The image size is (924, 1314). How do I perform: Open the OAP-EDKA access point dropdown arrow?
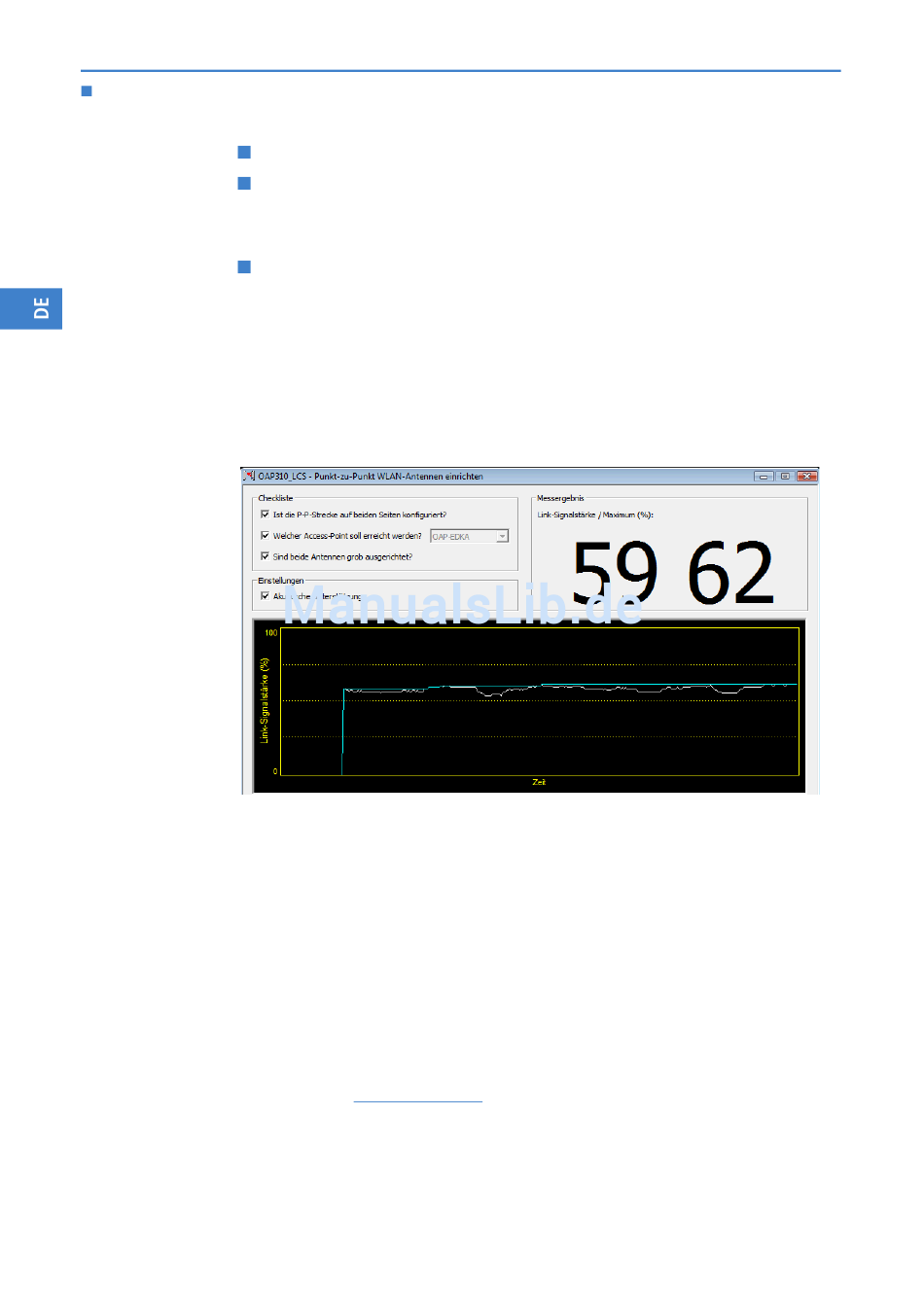point(502,536)
